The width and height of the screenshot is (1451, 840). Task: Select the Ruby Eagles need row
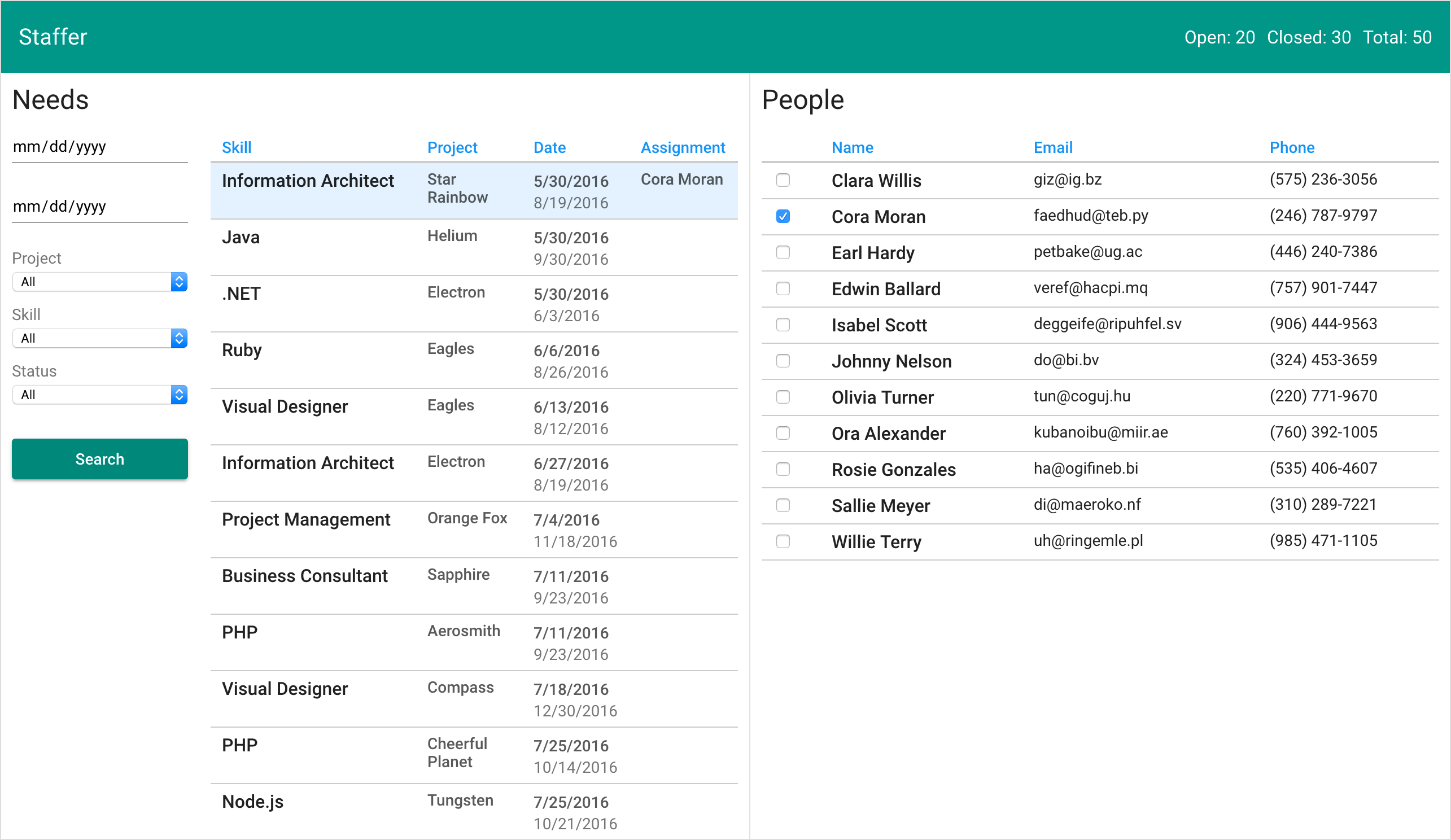click(x=473, y=360)
